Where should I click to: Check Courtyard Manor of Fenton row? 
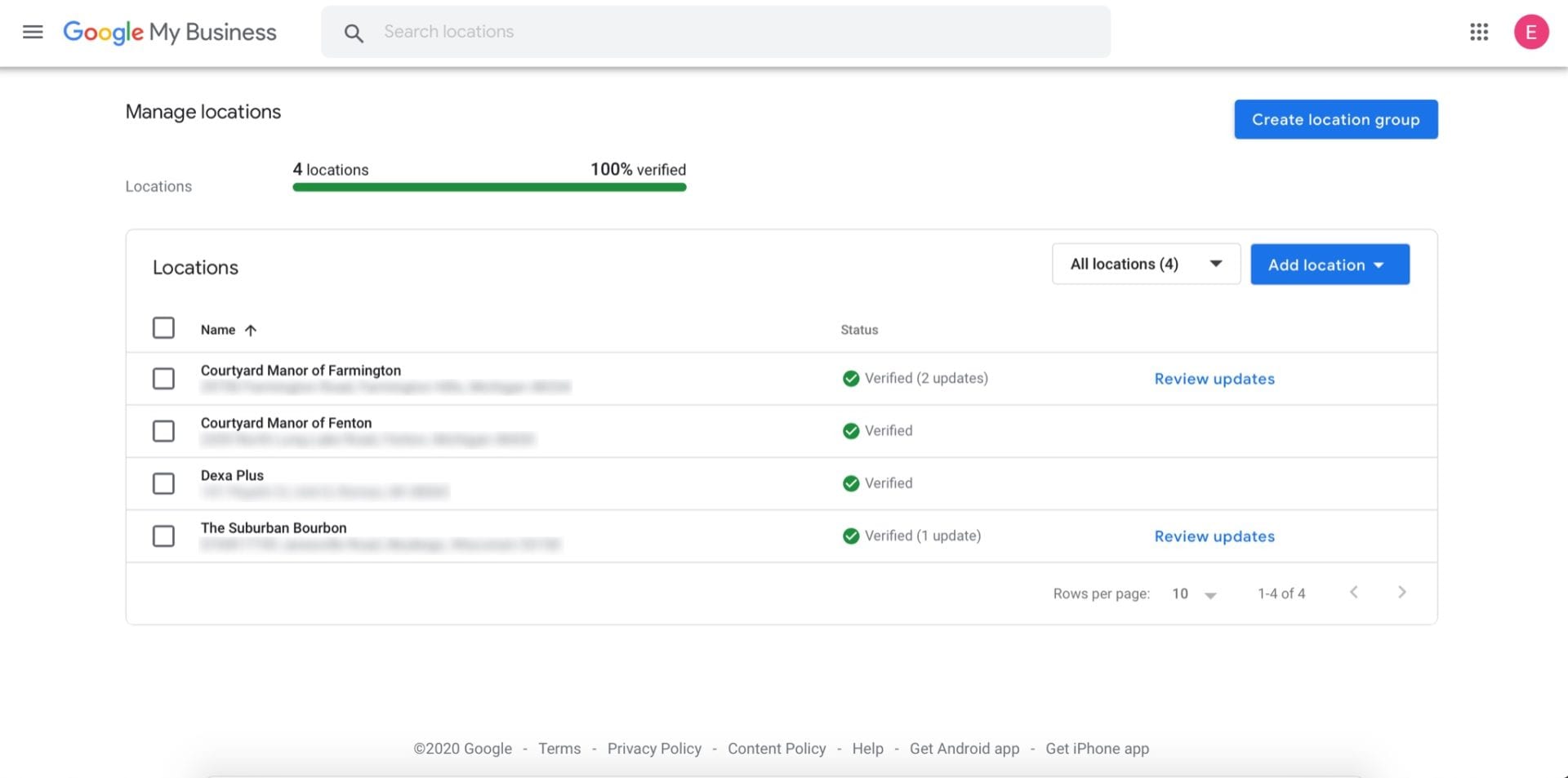pyautogui.click(x=163, y=431)
